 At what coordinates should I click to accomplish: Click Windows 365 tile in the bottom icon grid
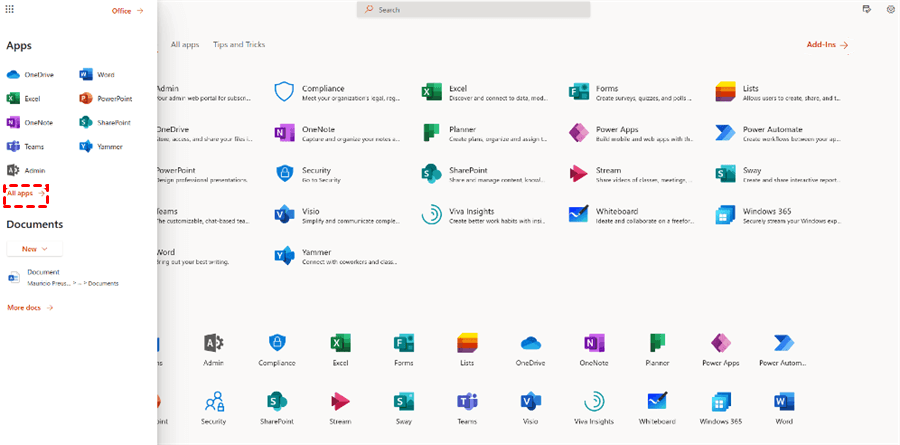(721, 408)
